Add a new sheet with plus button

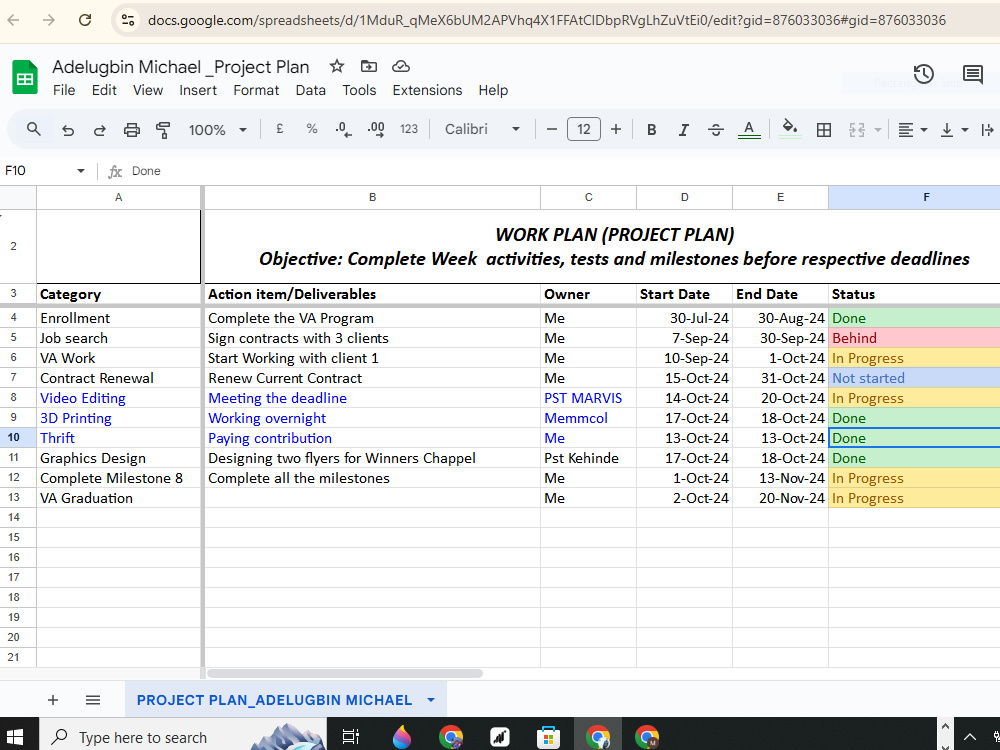click(53, 700)
